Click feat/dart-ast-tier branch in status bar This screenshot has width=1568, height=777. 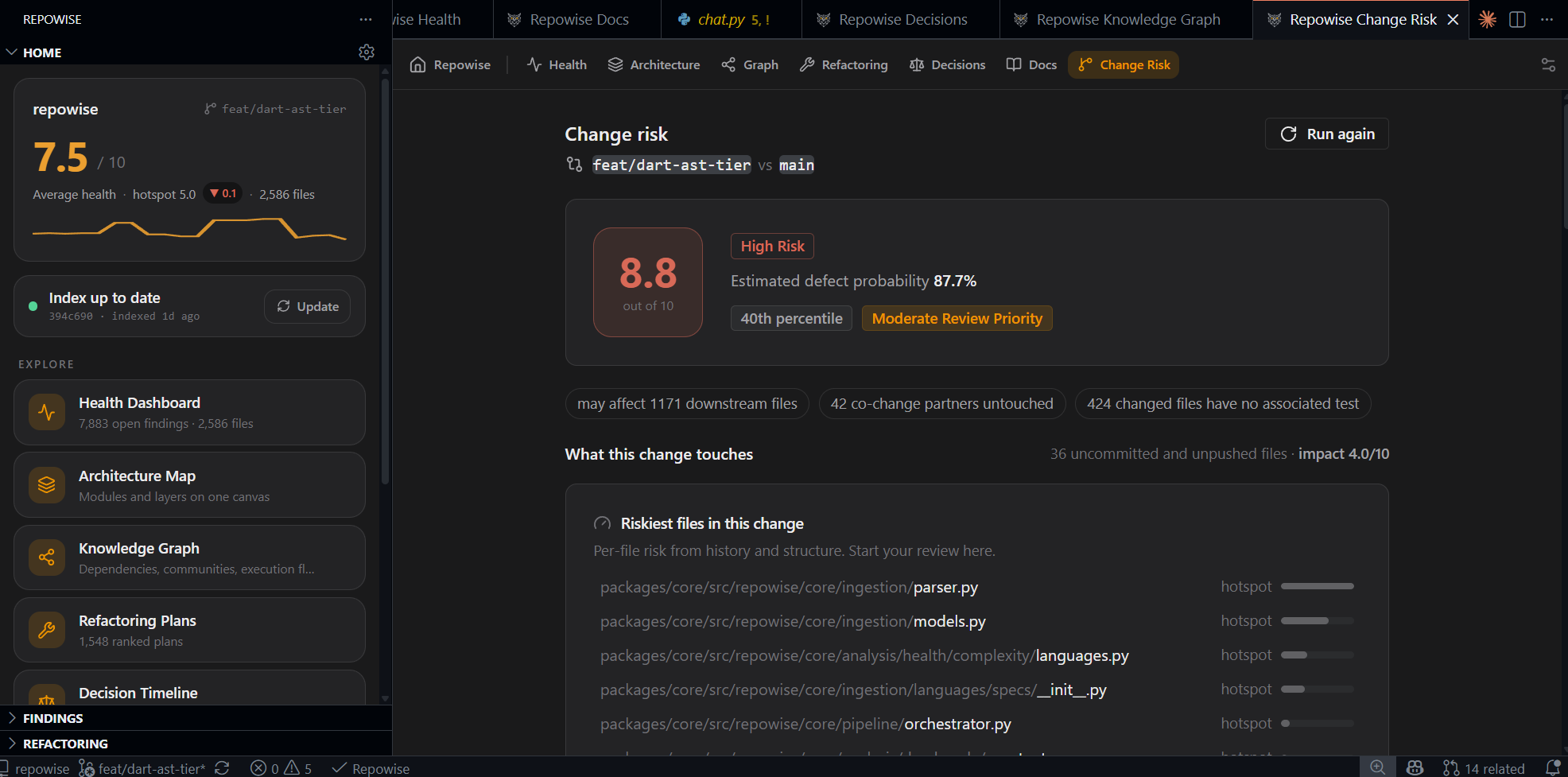(143, 768)
